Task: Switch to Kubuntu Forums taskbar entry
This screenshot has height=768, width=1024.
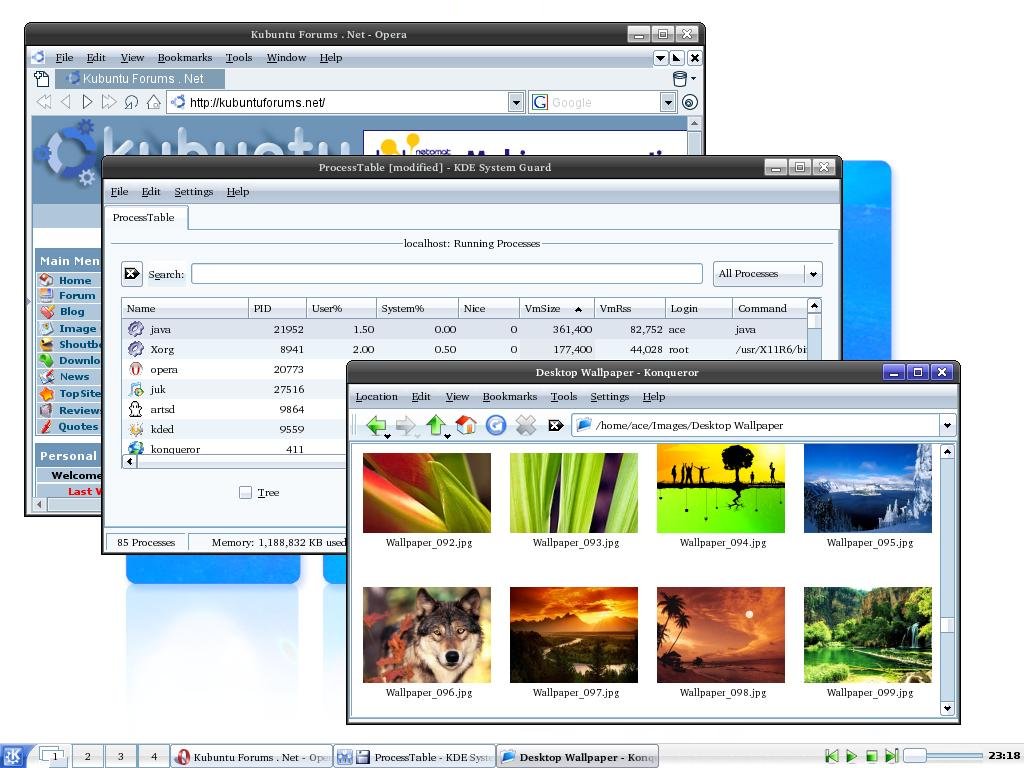Action: (251, 757)
